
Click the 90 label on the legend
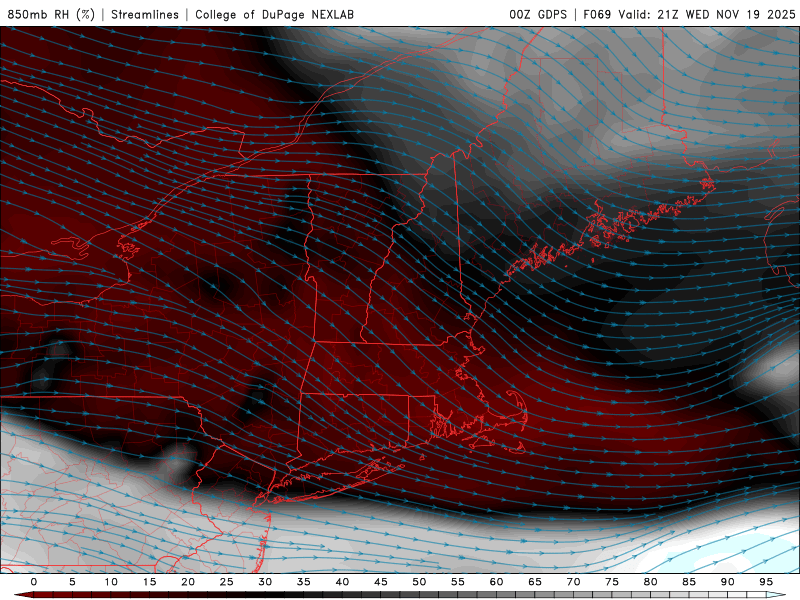coord(728,582)
